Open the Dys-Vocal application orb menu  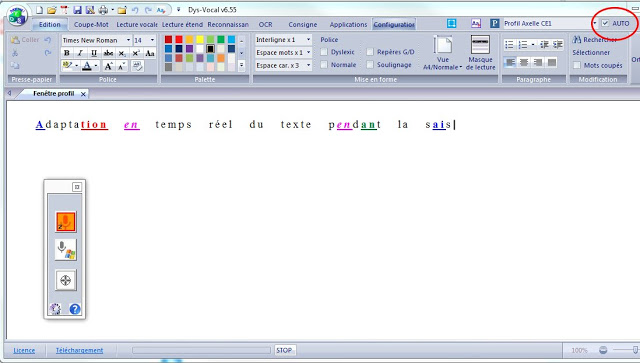click(17, 16)
